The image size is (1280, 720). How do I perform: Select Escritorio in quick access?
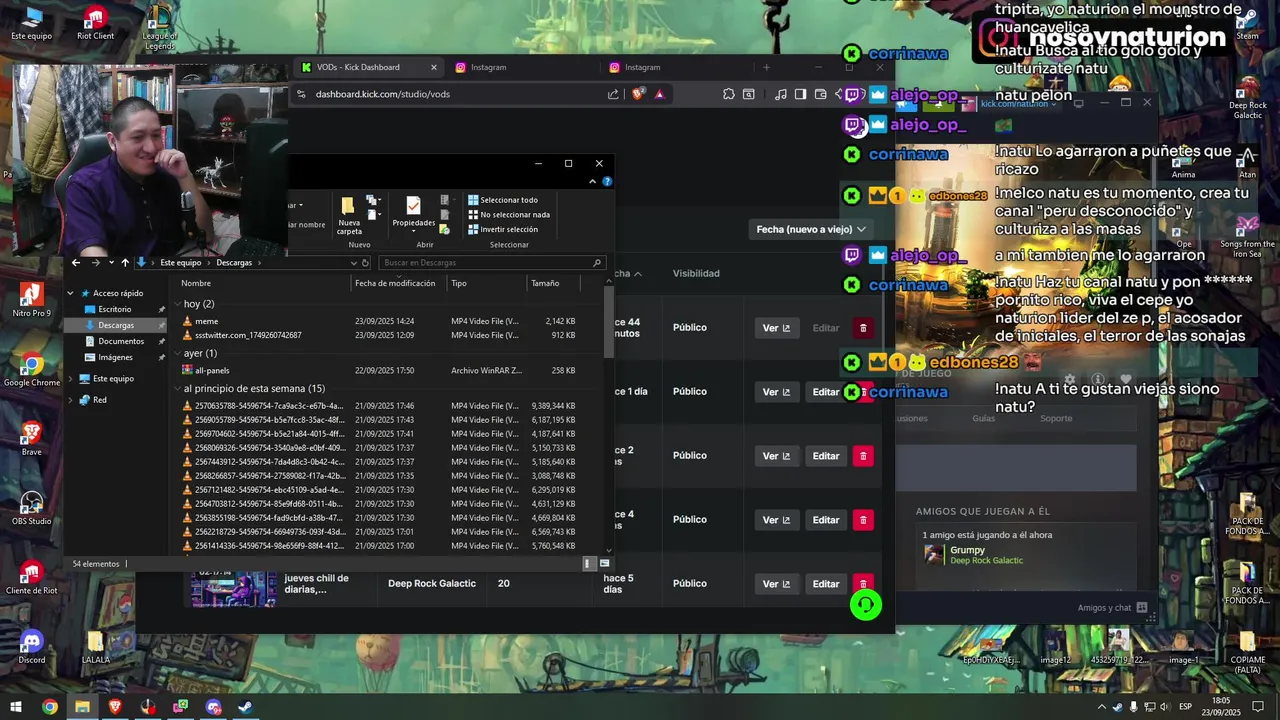pos(115,309)
